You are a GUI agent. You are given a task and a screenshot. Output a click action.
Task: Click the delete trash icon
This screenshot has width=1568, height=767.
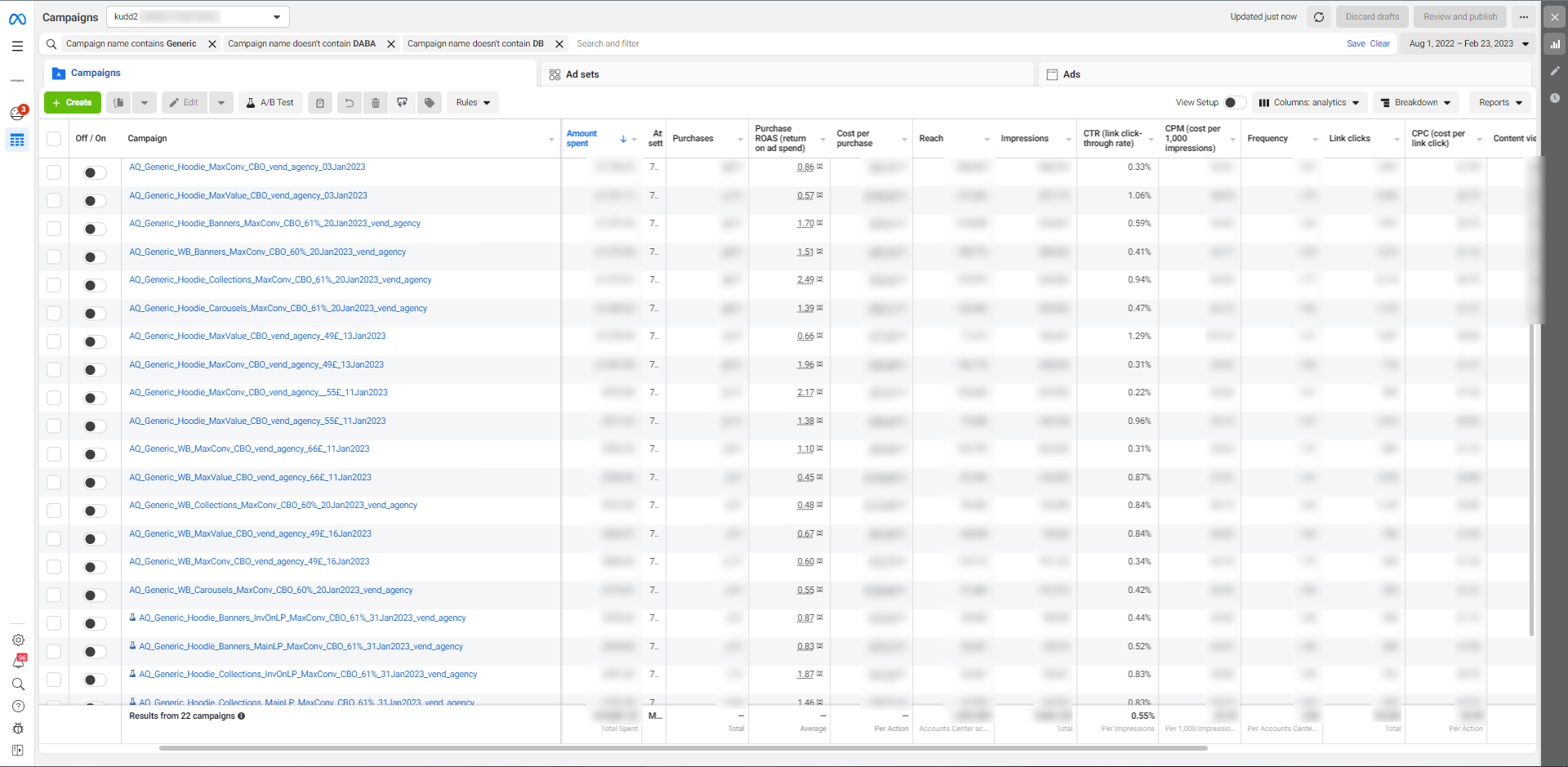pyautogui.click(x=376, y=103)
